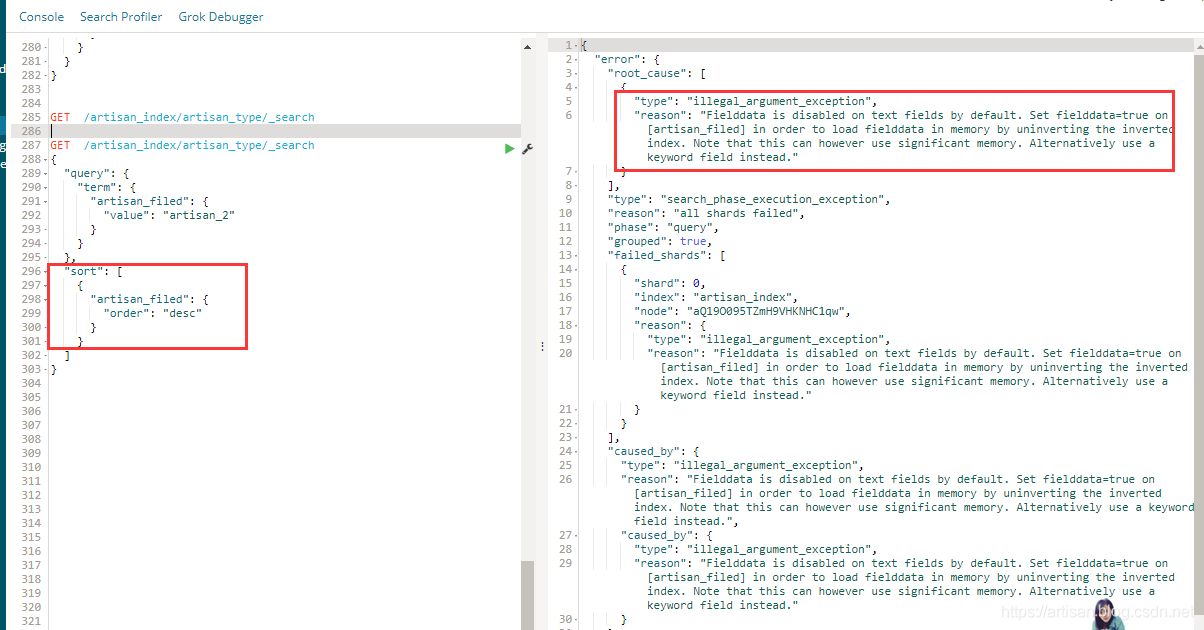Open the Console tab
Viewport: 1204px width, 630px height.
(41, 17)
